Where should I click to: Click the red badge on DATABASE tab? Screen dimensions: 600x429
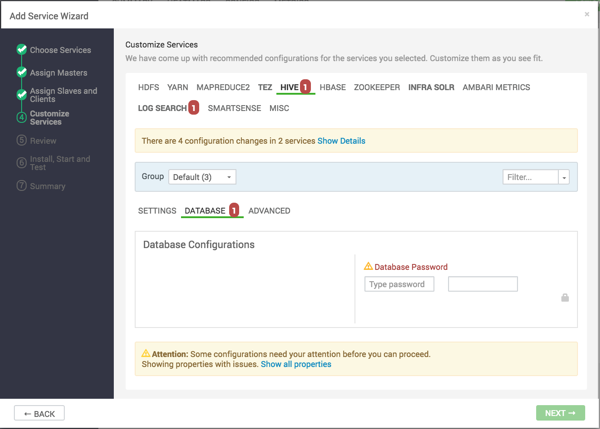pos(234,211)
